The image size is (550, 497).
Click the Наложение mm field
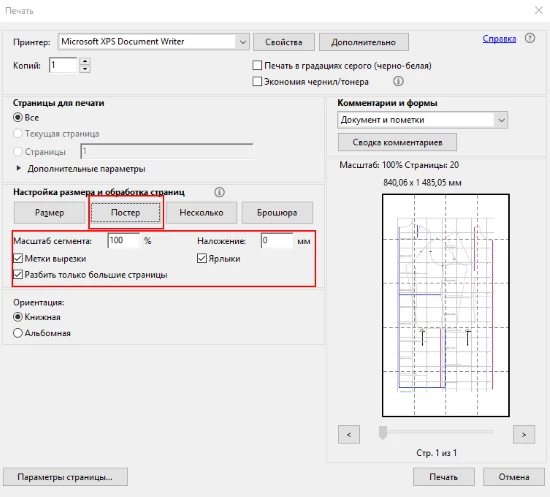[x=277, y=241]
